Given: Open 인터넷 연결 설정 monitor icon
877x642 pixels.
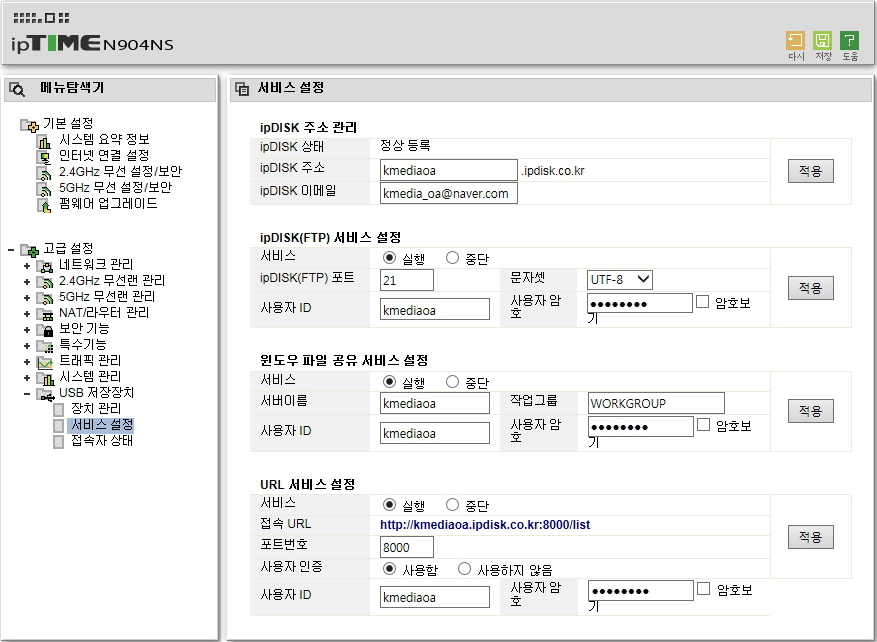Looking at the screenshot, I should click(x=44, y=157).
